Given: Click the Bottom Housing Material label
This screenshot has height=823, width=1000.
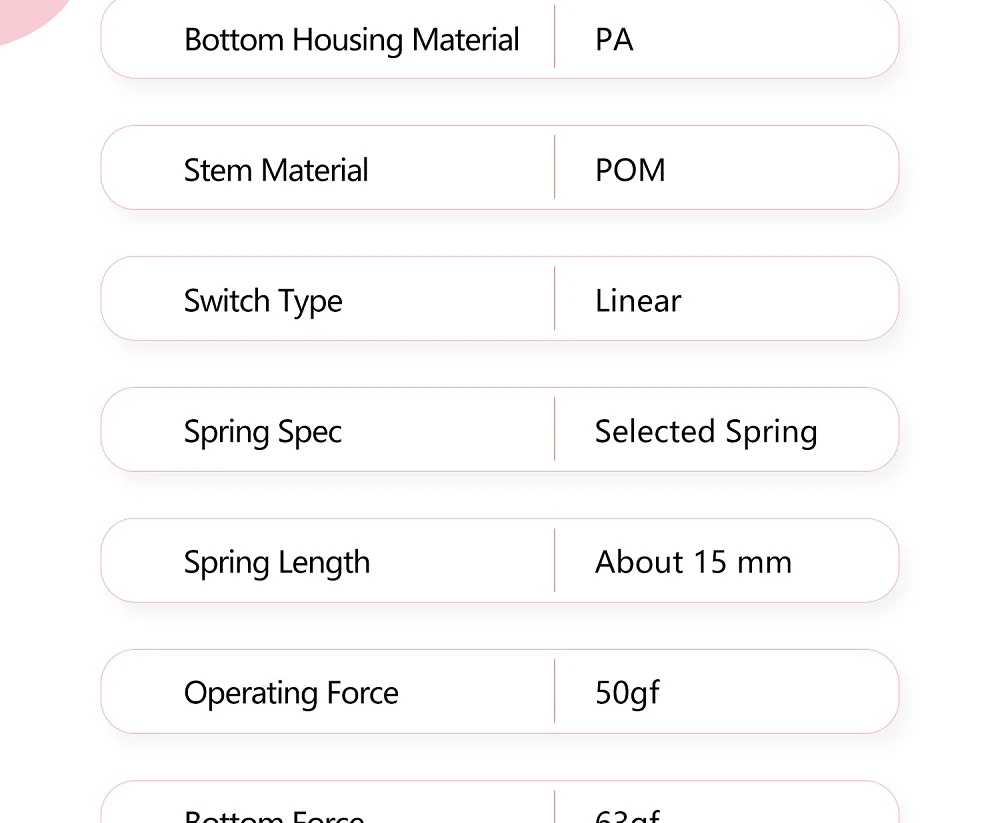Looking at the screenshot, I should coord(351,40).
